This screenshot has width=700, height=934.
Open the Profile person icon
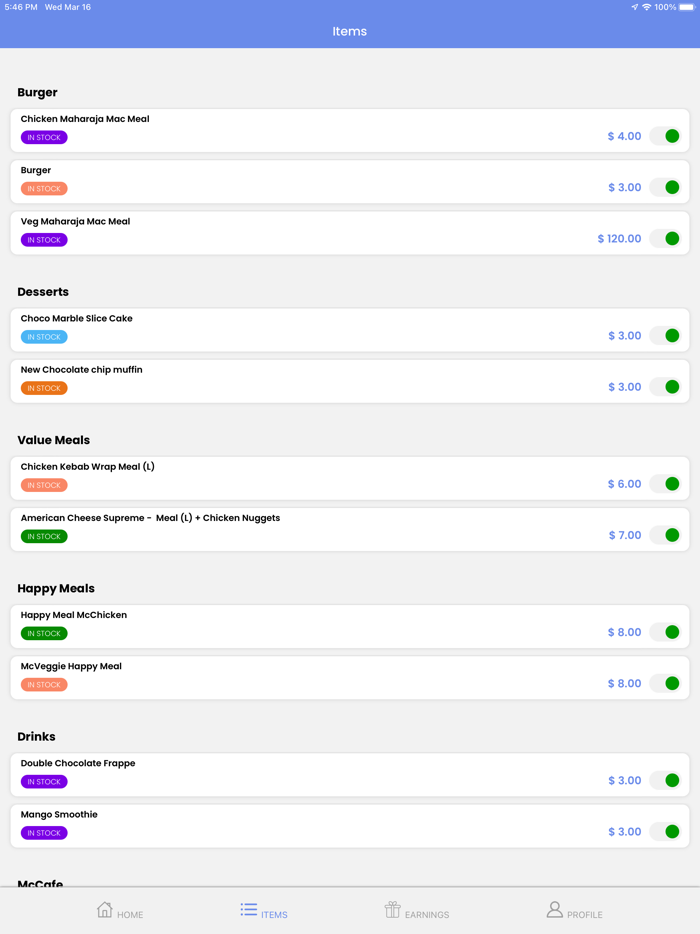(x=554, y=909)
